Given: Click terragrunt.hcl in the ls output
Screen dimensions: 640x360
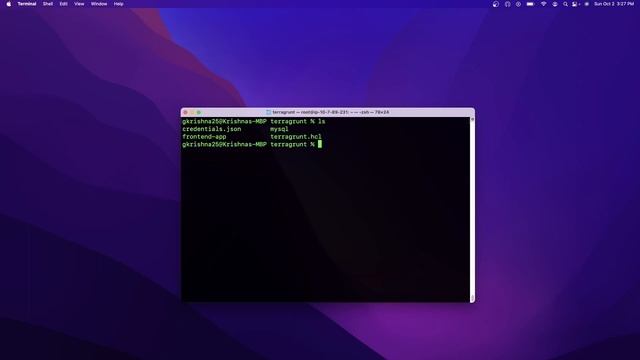Looking at the screenshot, I should 296,137.
